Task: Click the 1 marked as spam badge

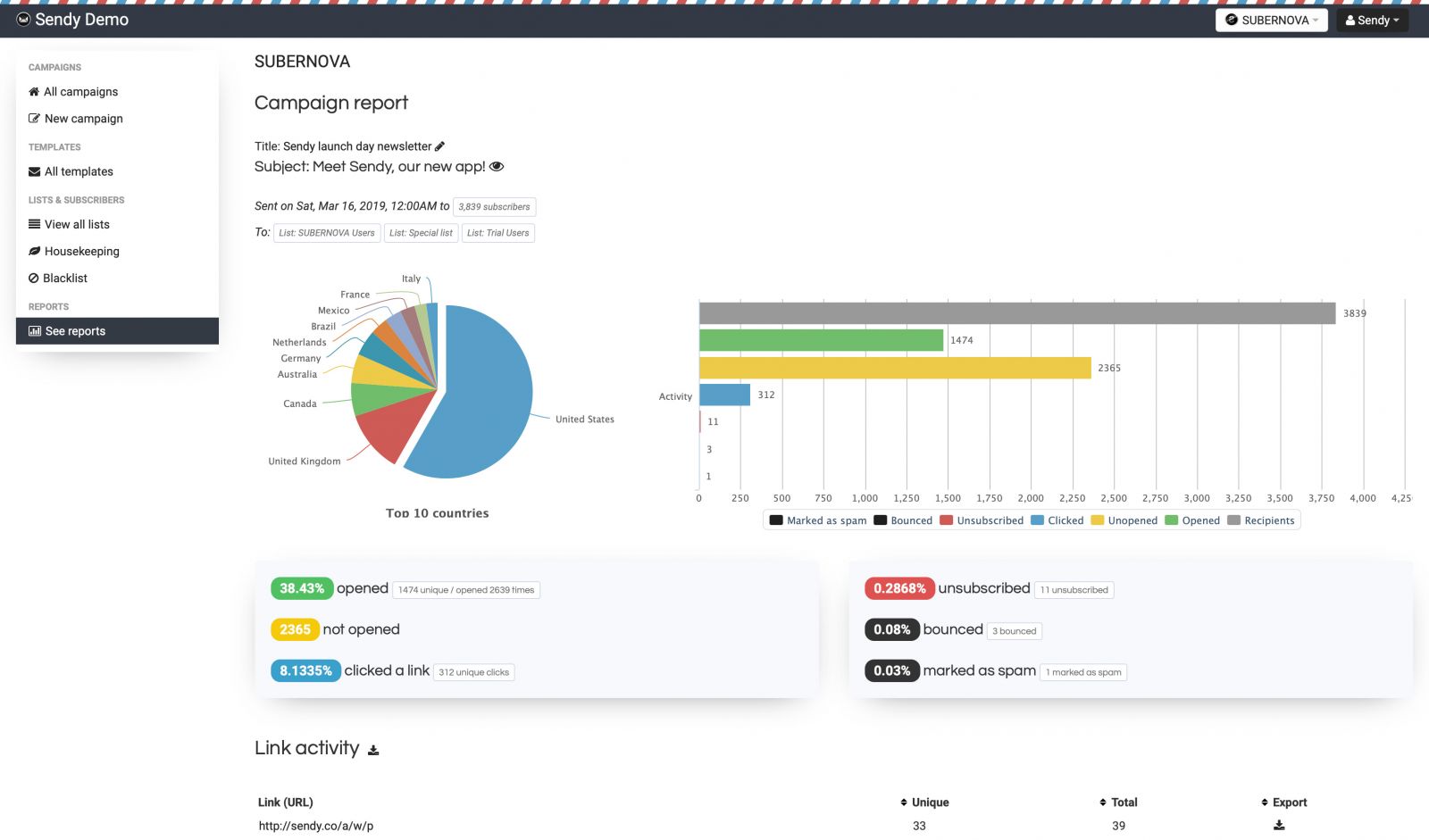Action: coord(1083,672)
